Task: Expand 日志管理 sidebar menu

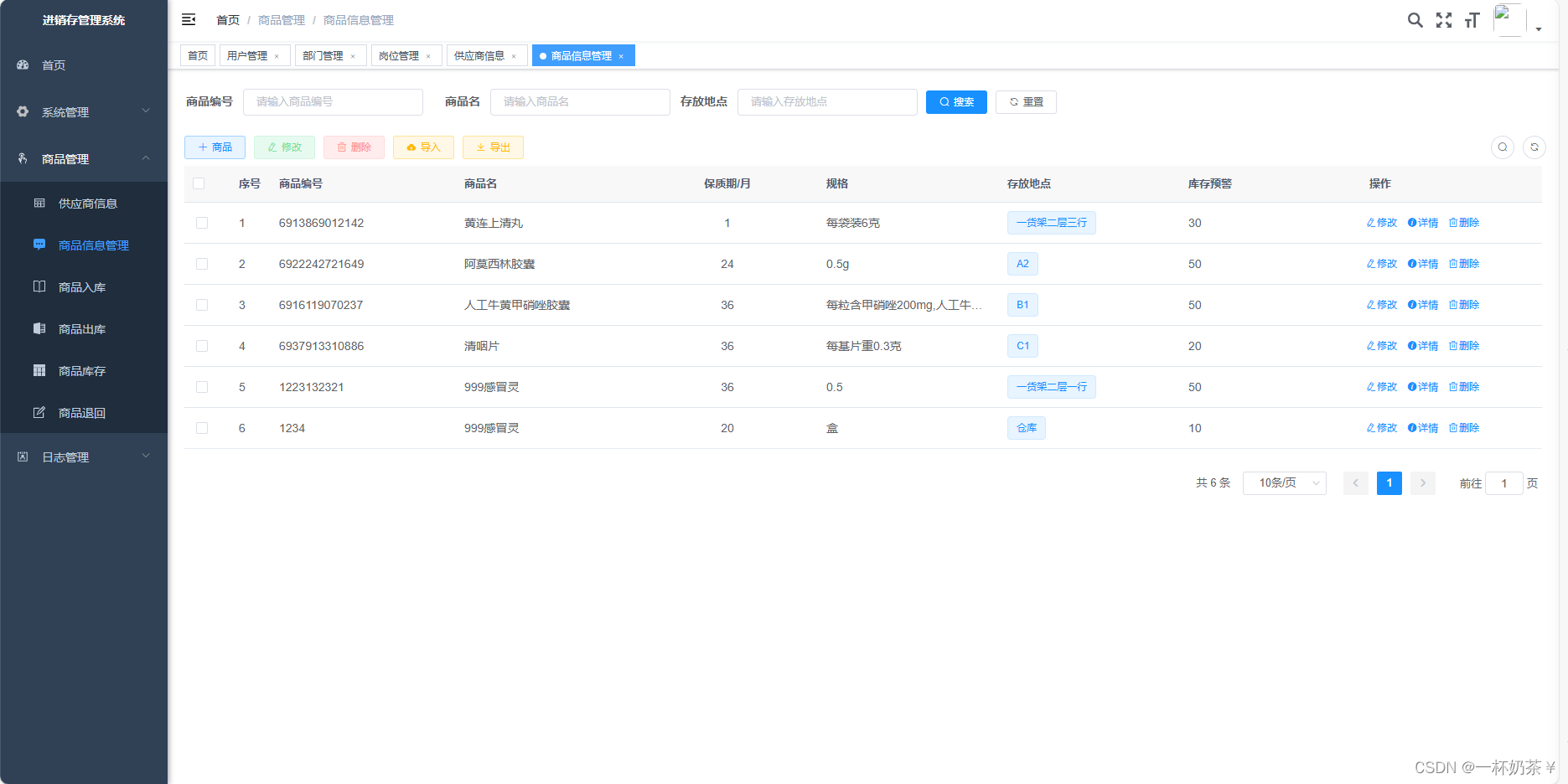Action: click(84, 456)
